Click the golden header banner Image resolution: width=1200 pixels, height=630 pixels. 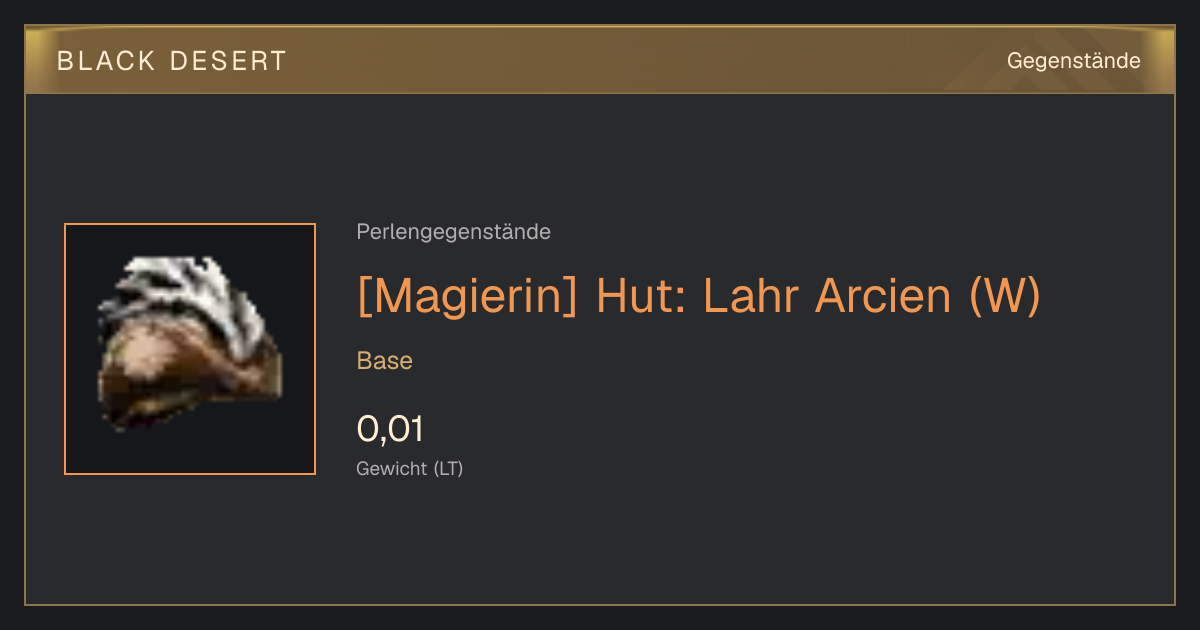[600, 60]
